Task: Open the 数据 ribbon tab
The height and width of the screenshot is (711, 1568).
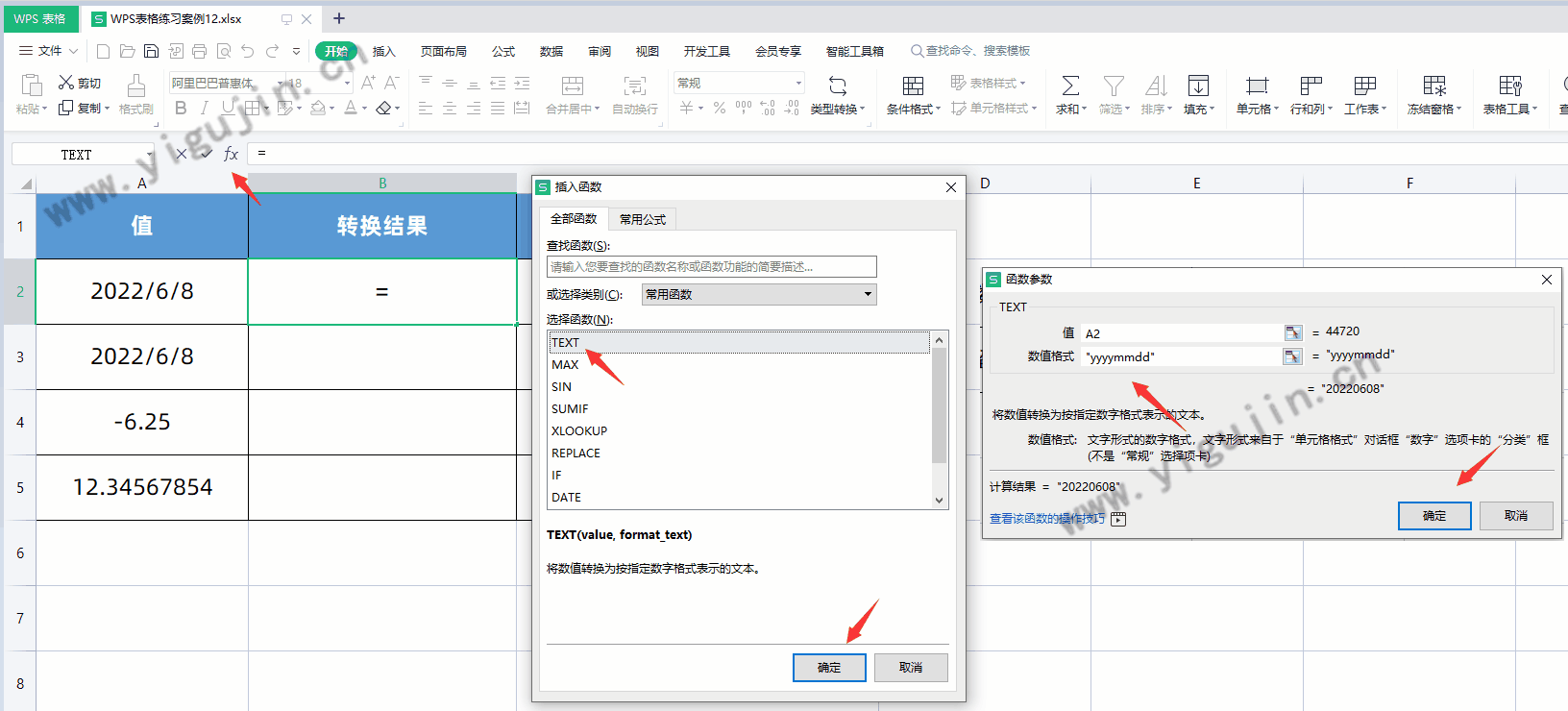Action: point(551,51)
